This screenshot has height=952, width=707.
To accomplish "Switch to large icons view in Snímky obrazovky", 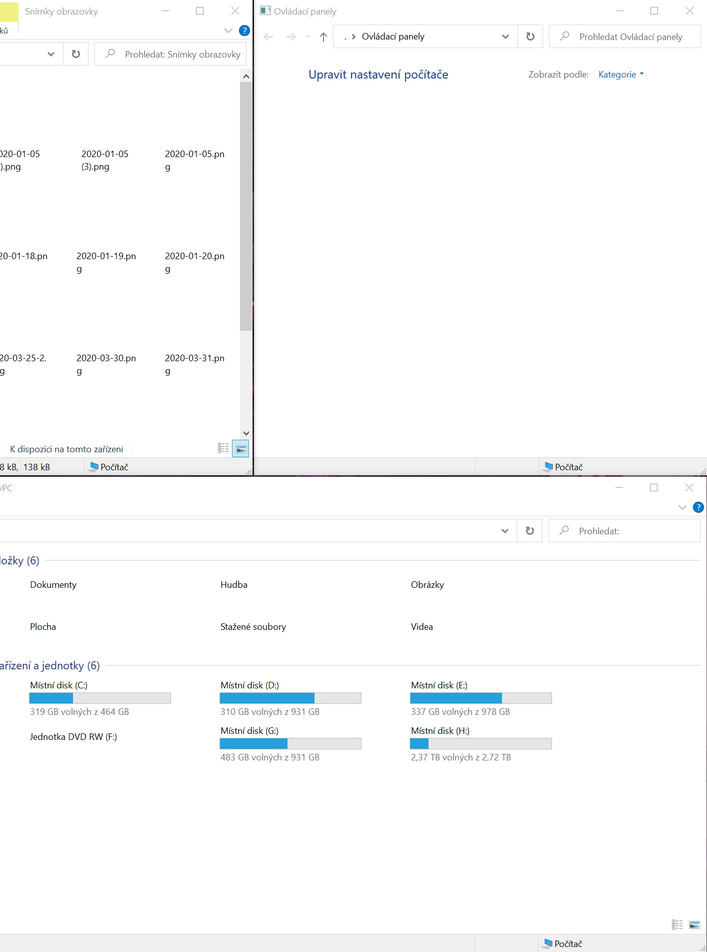I will coord(241,449).
